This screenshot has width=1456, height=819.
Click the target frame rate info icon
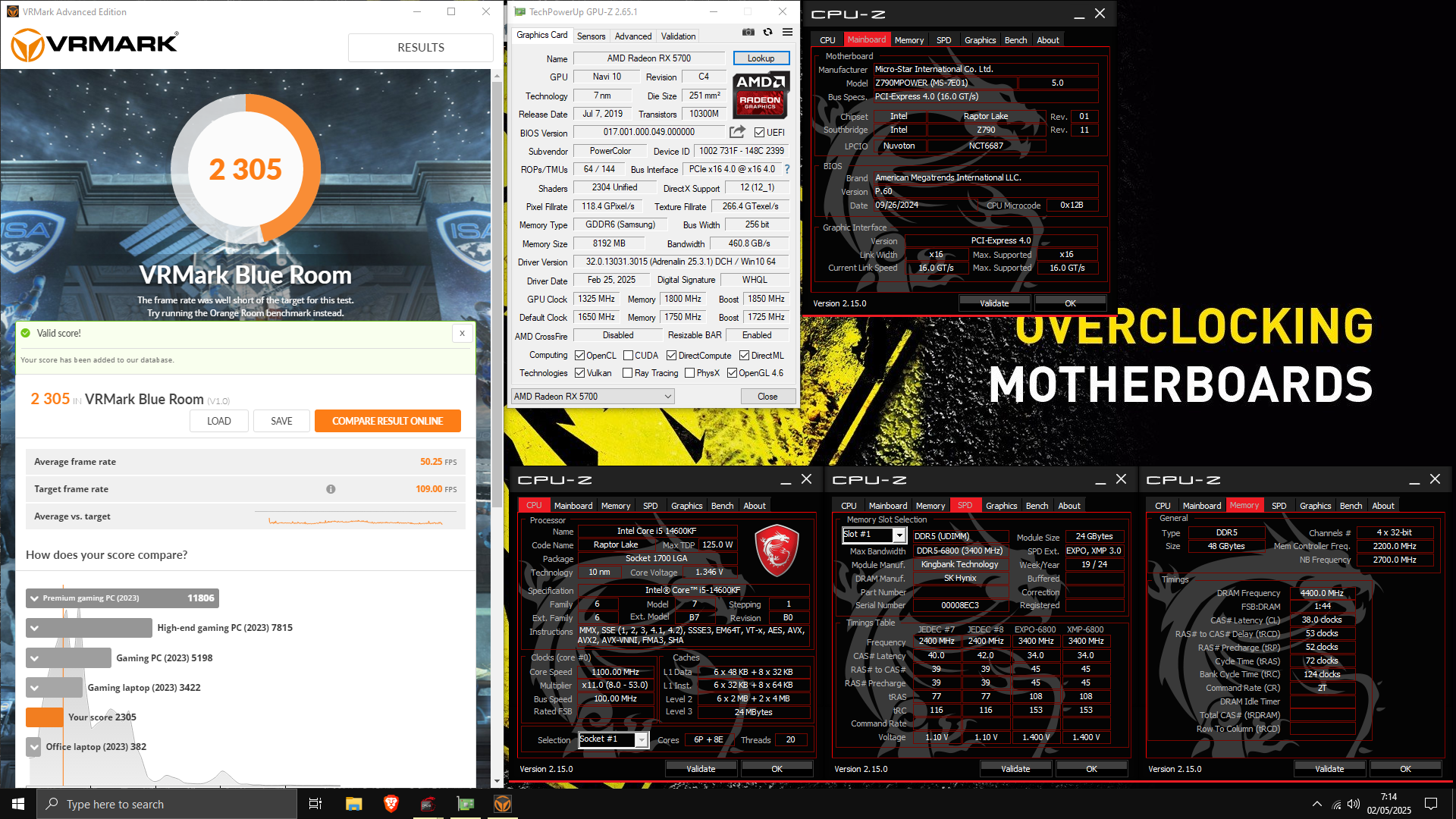coord(331,489)
